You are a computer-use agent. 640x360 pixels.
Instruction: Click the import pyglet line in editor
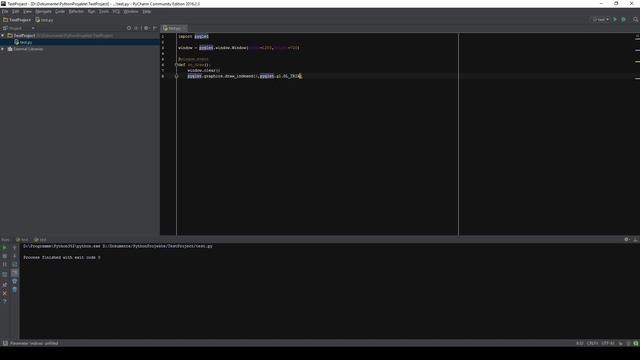click(193, 36)
